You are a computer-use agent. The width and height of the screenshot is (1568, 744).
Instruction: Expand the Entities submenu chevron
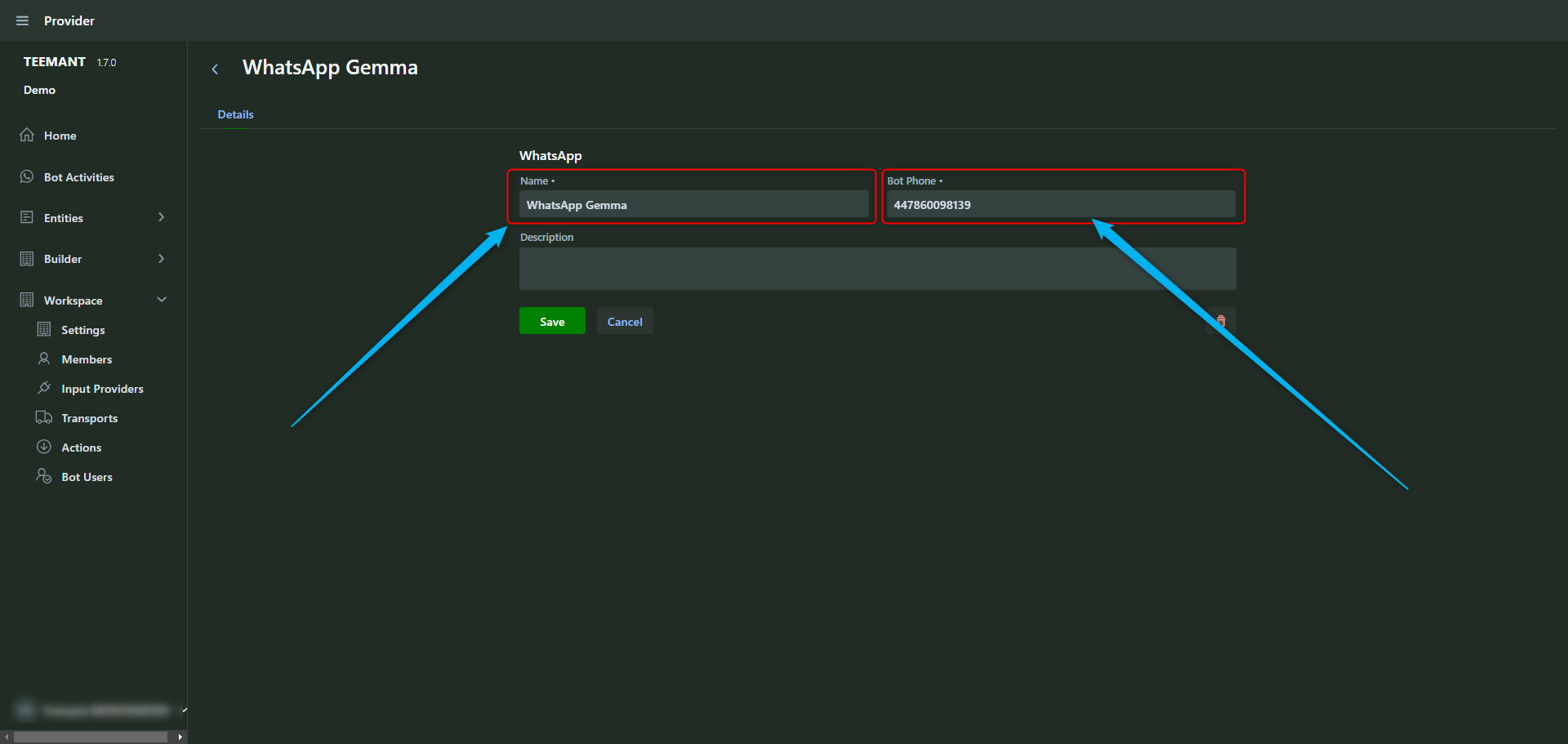[161, 217]
